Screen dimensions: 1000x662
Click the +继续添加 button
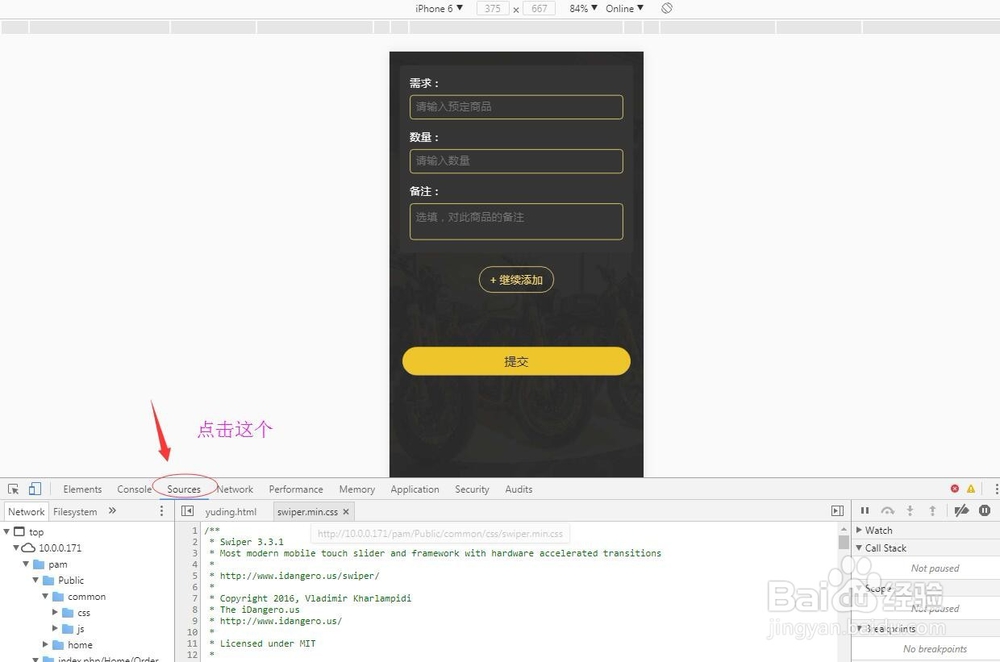pyautogui.click(x=516, y=279)
